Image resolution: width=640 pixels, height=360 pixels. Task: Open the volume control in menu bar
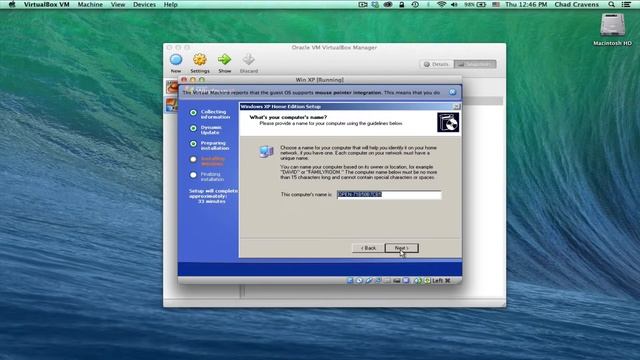click(454, 4)
